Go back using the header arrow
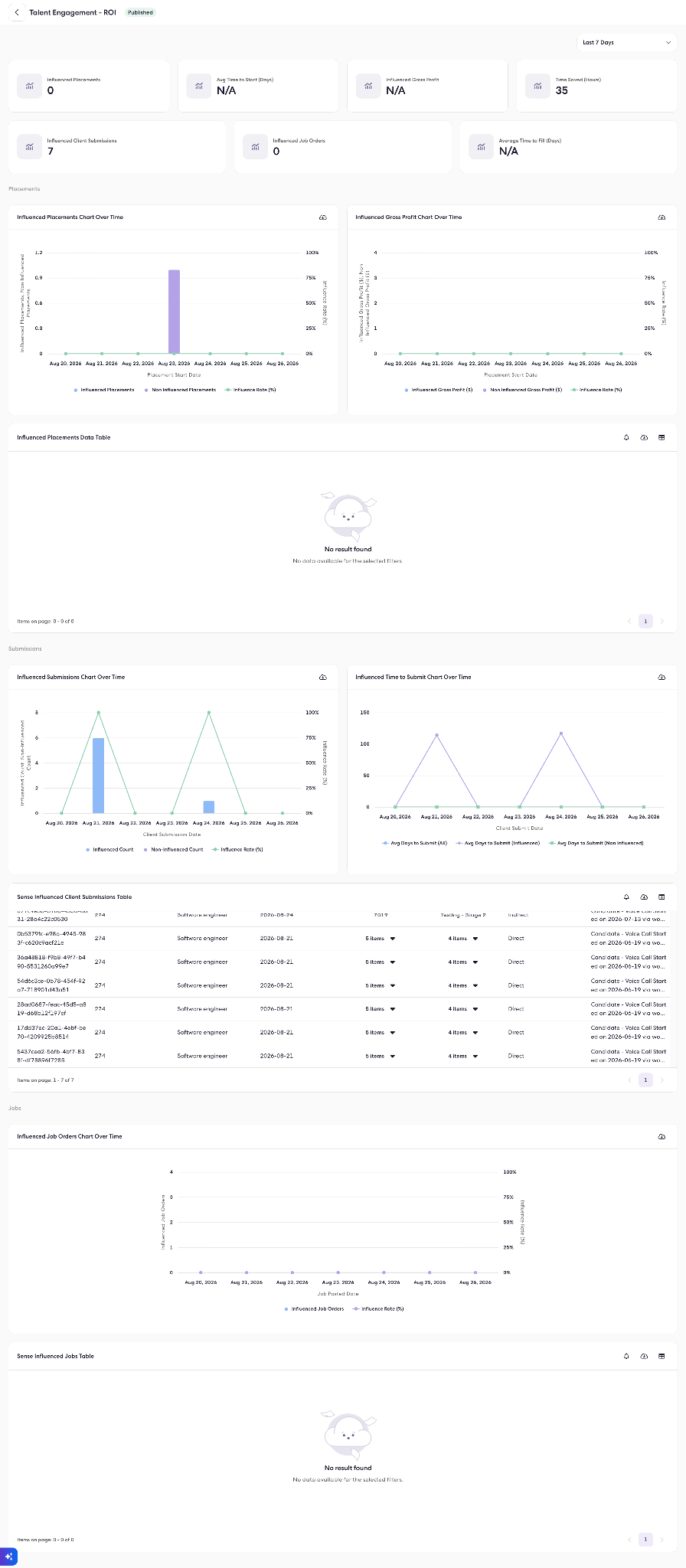This screenshot has height=1568, width=686. coord(17,12)
